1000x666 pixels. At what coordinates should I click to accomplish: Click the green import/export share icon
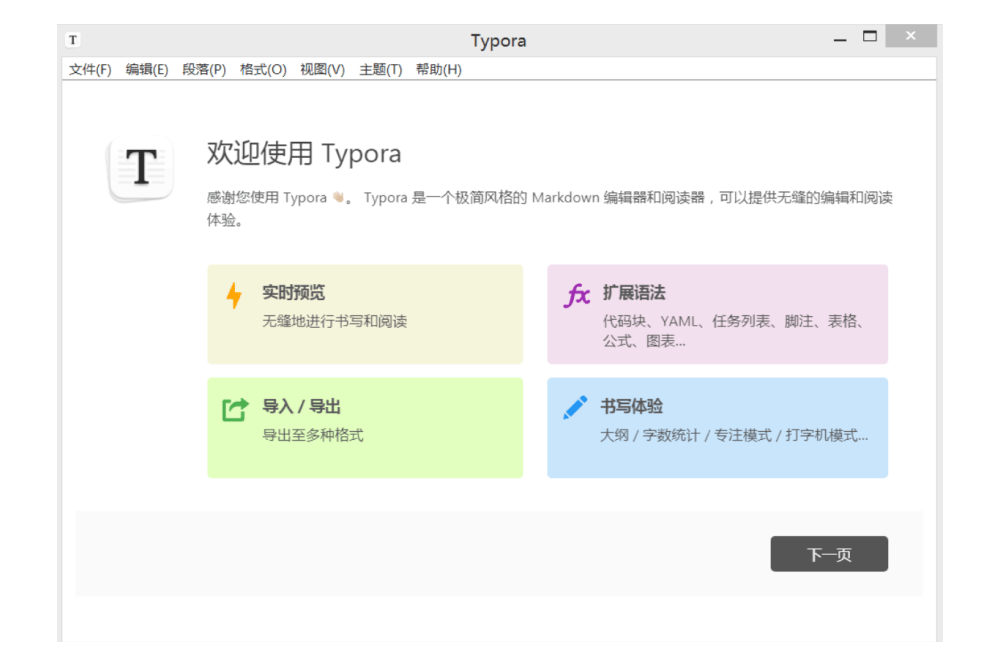pos(234,409)
